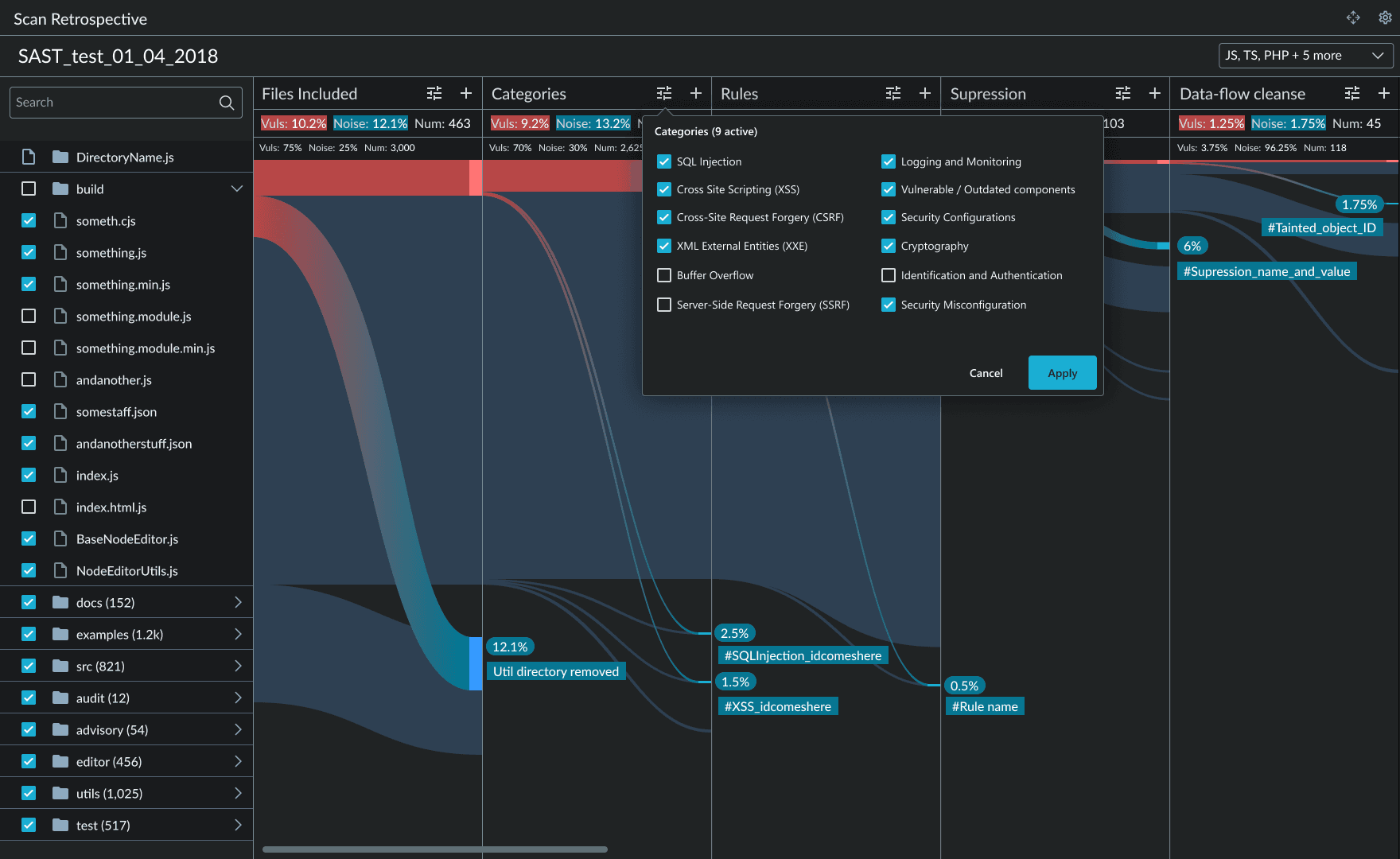Screen dimensions: 1400x859
Task: Open the Files Included filter sliders icon
Action: [434, 93]
